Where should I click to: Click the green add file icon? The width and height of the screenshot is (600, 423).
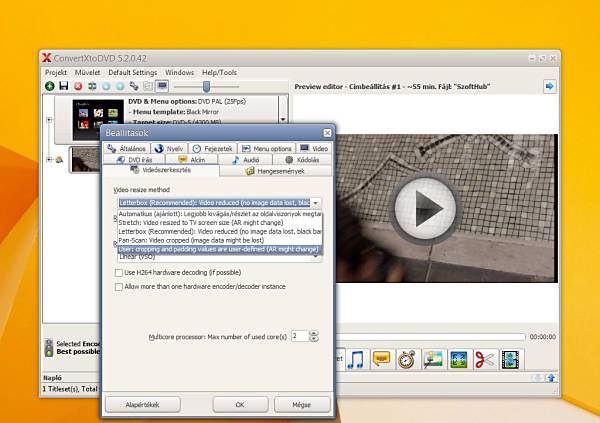click(50, 86)
